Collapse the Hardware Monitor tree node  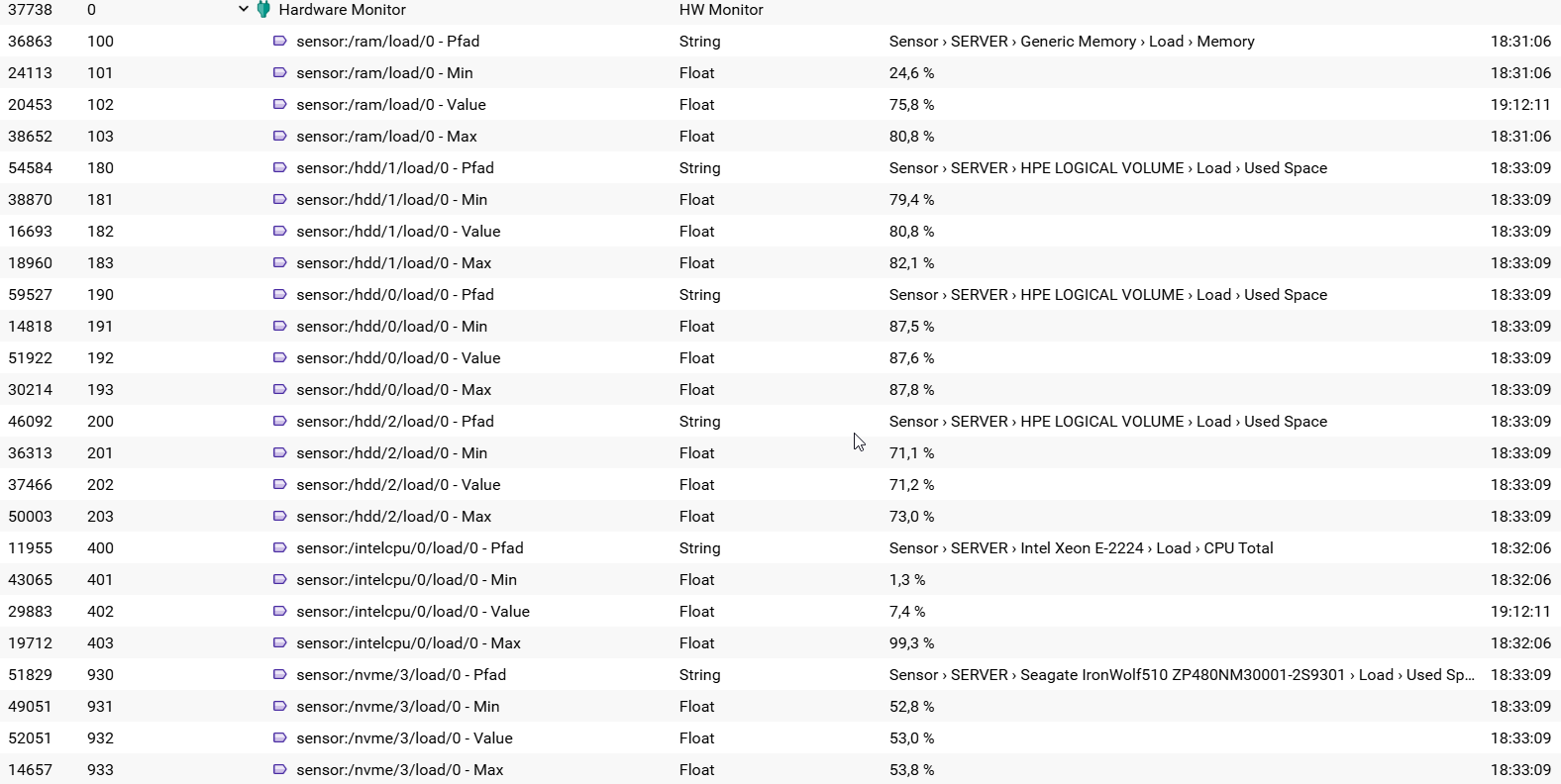pos(244,10)
